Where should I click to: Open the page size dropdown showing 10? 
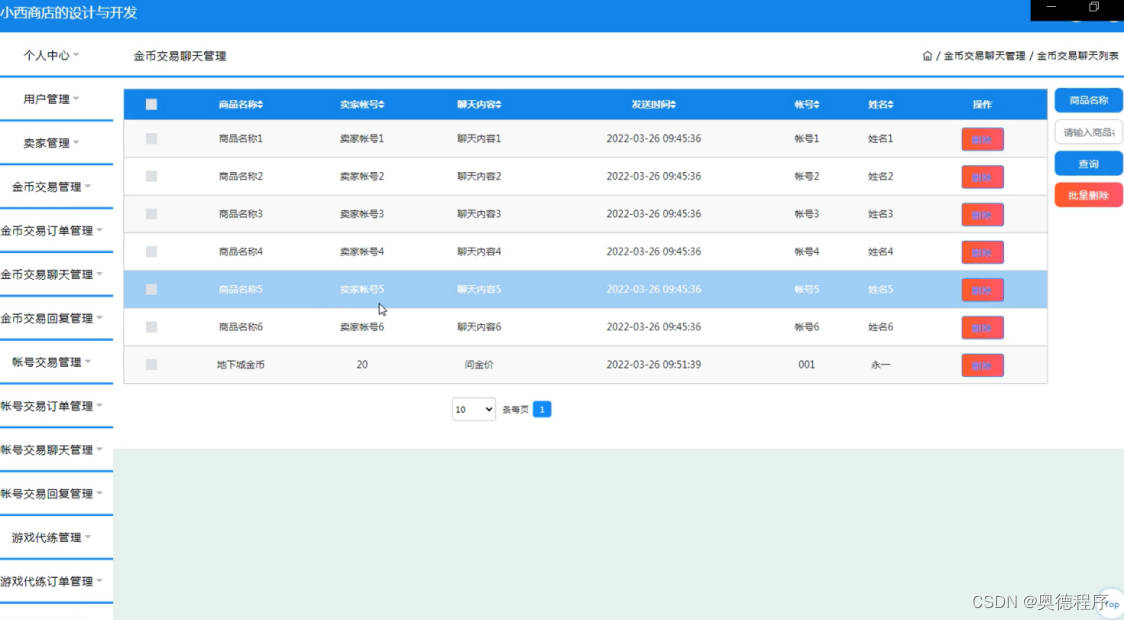(x=472, y=409)
